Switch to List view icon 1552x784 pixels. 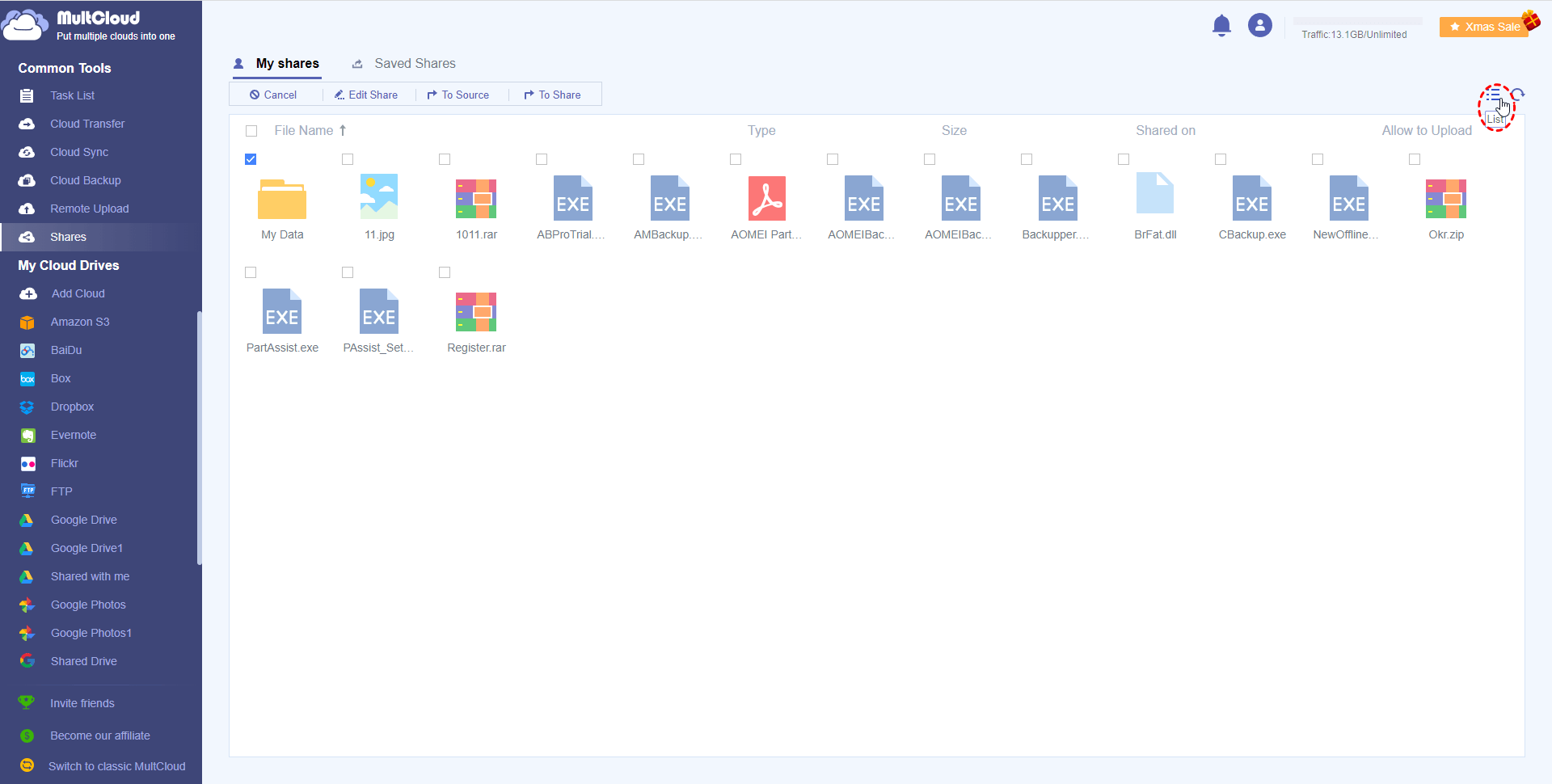pyautogui.click(x=1493, y=95)
